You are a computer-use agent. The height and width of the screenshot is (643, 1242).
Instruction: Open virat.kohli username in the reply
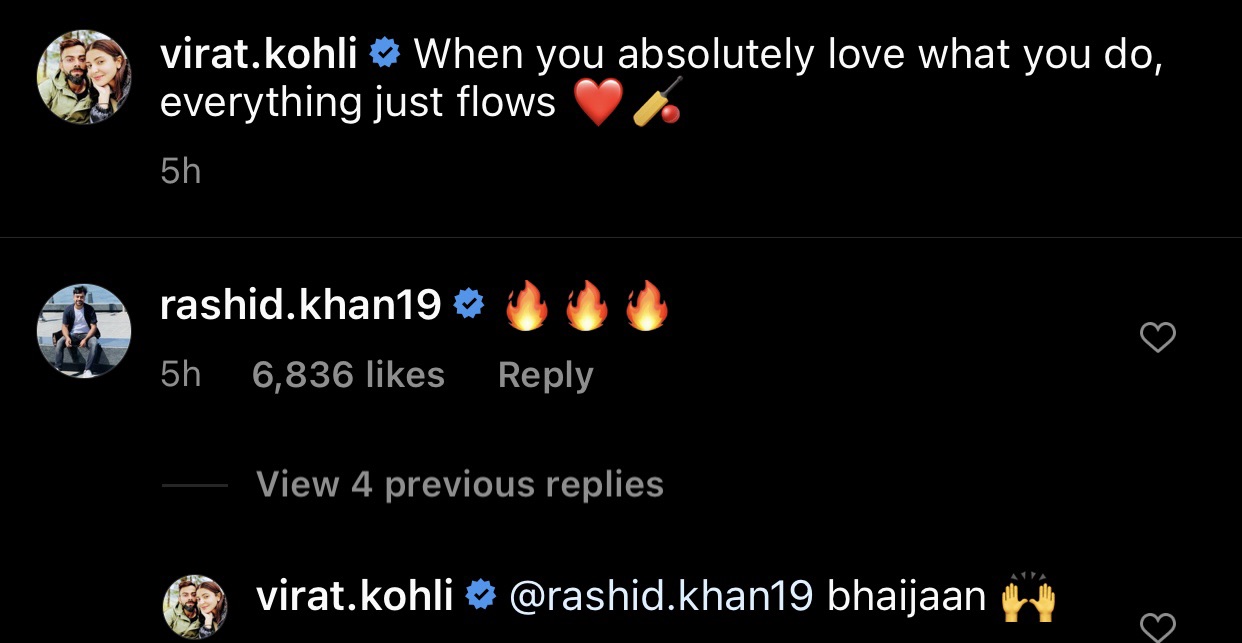pyautogui.click(x=355, y=597)
